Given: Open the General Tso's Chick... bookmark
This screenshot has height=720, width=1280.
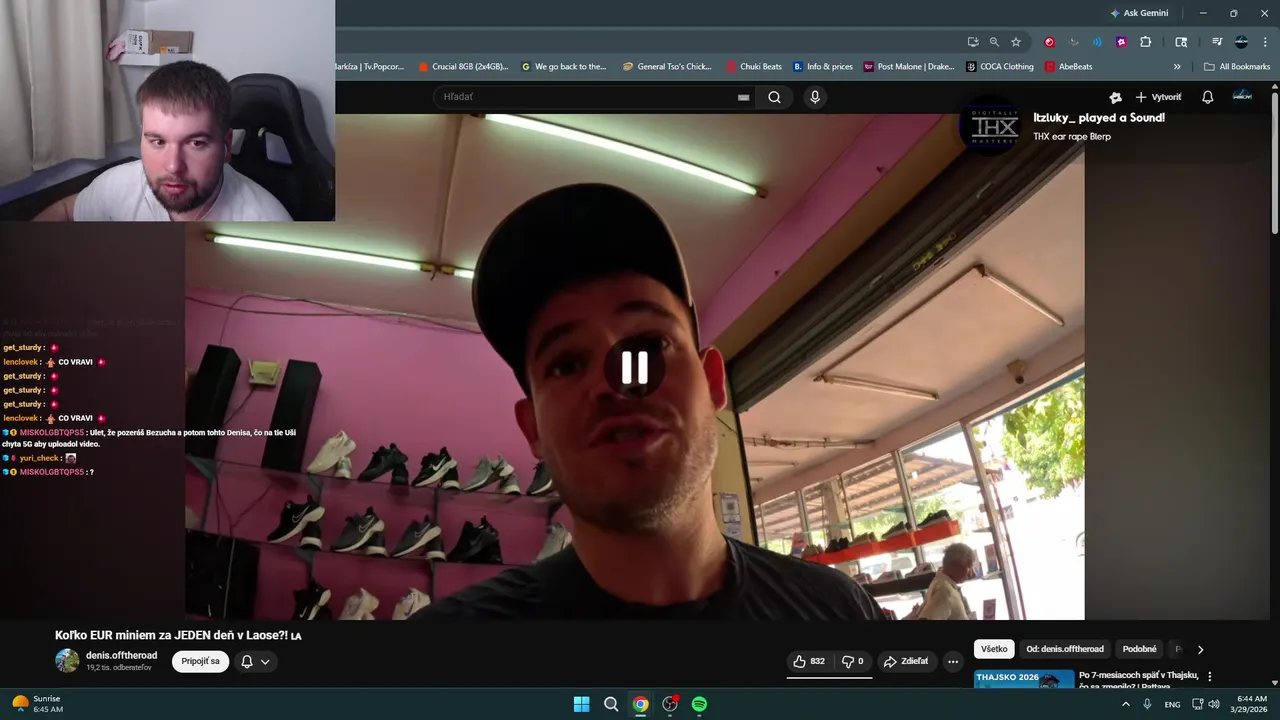Looking at the screenshot, I should tap(667, 67).
